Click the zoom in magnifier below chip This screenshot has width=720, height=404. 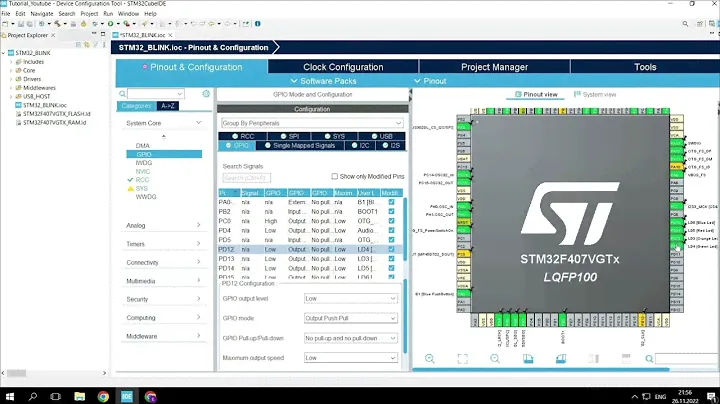tap(429, 358)
